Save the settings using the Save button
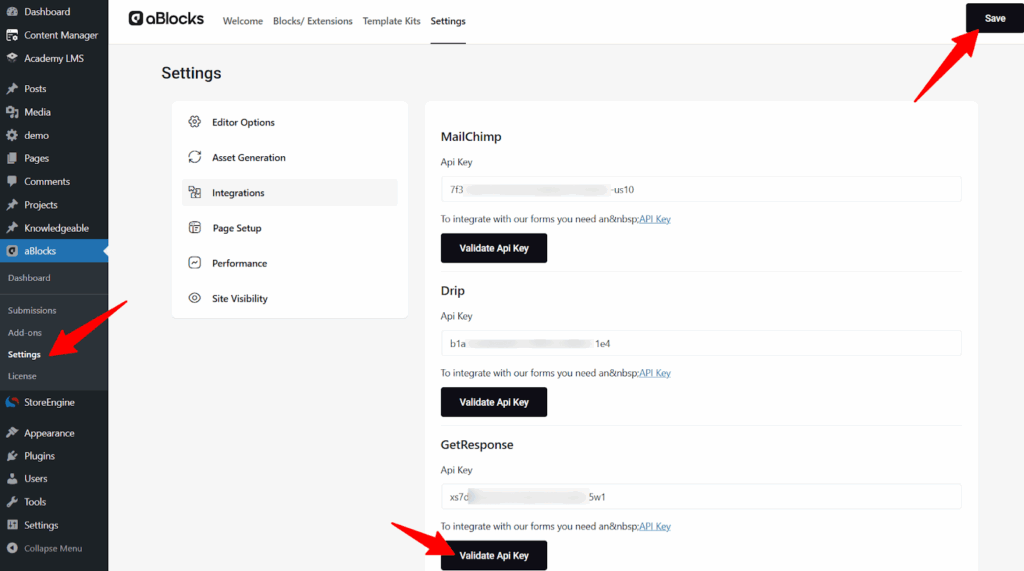 (995, 18)
